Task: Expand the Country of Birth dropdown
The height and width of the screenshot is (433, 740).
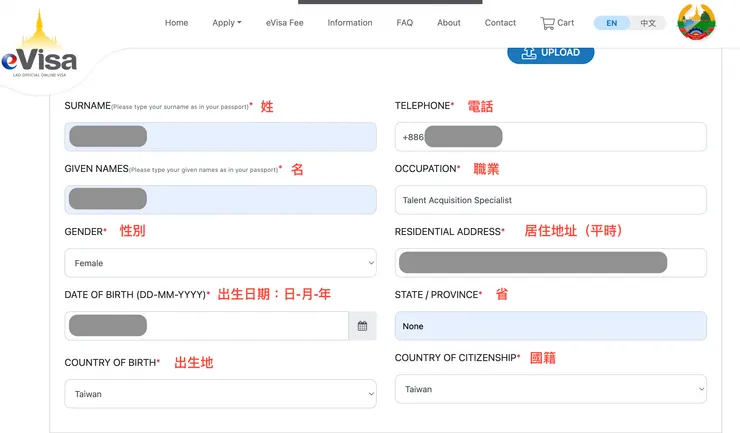Action: click(x=220, y=394)
